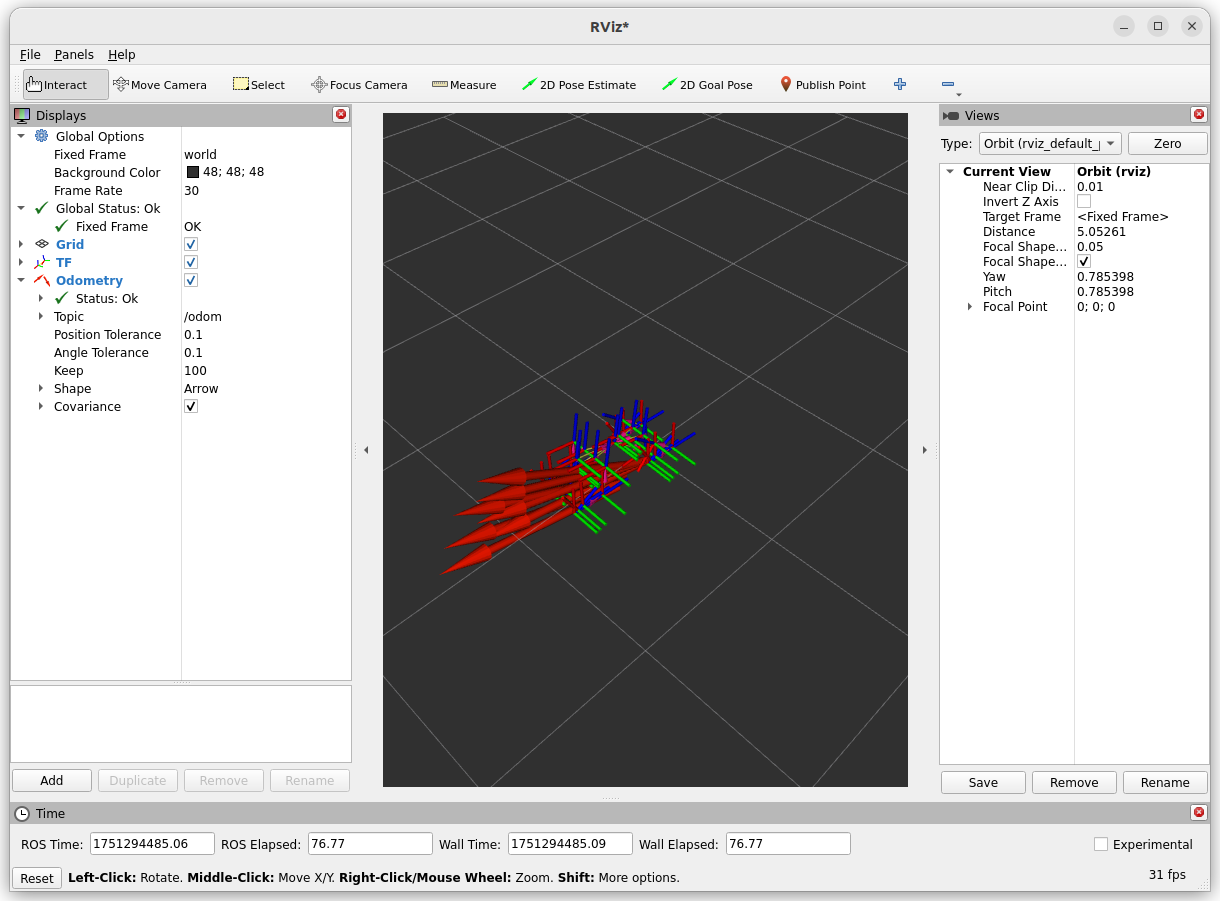Click the Distance value 5.05261
This screenshot has height=901, width=1220.
pyautogui.click(x=1101, y=231)
